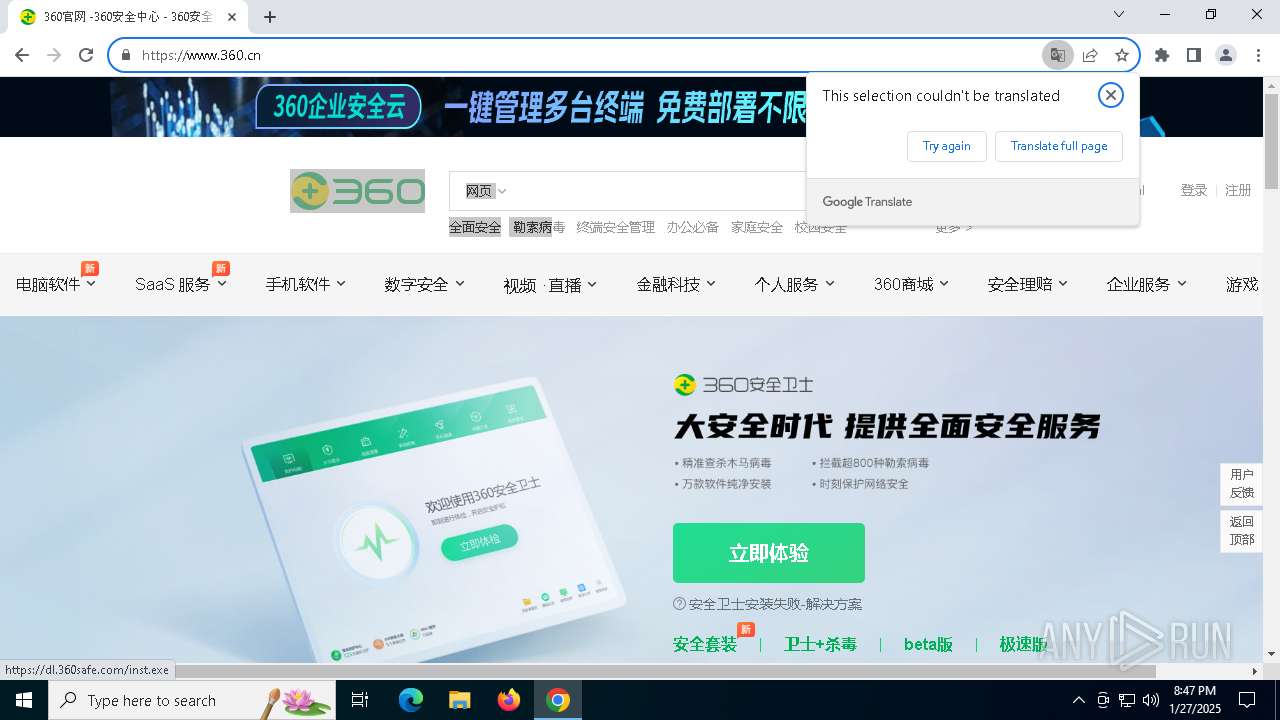1280x720 pixels.
Task: Click the Google Translate icon in address bar
Action: 1057,55
